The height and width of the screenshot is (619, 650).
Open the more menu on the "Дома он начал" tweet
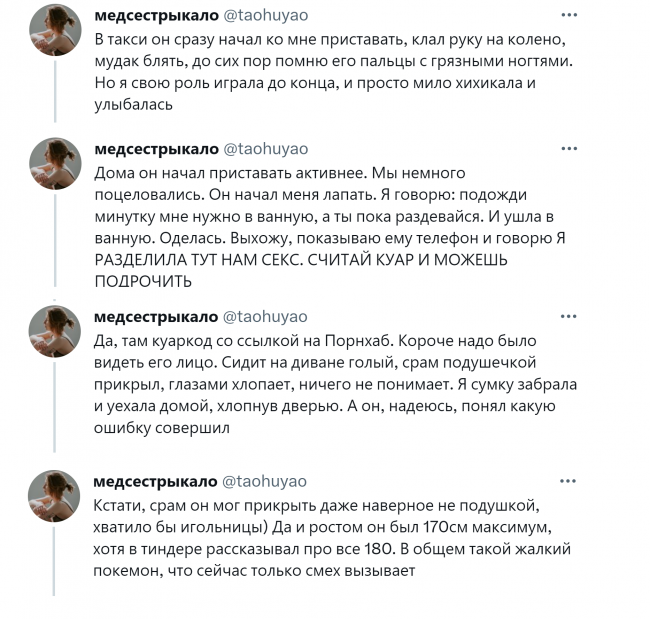(x=568, y=150)
